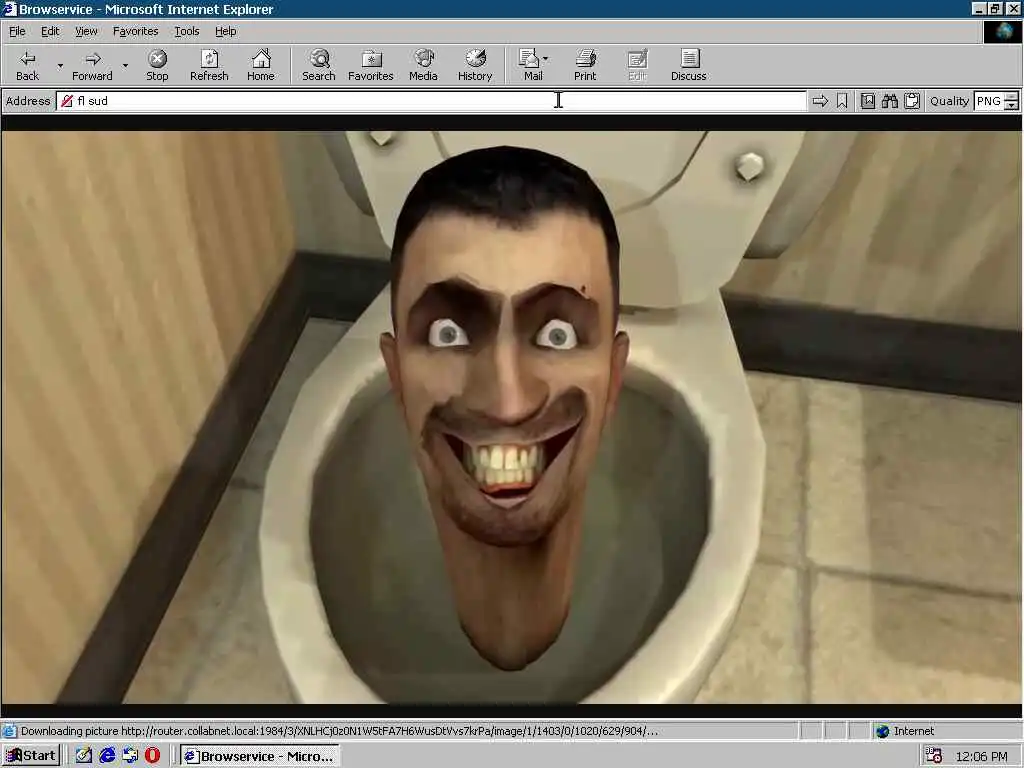Click the Show Desktop quick launch icon

(x=130, y=756)
